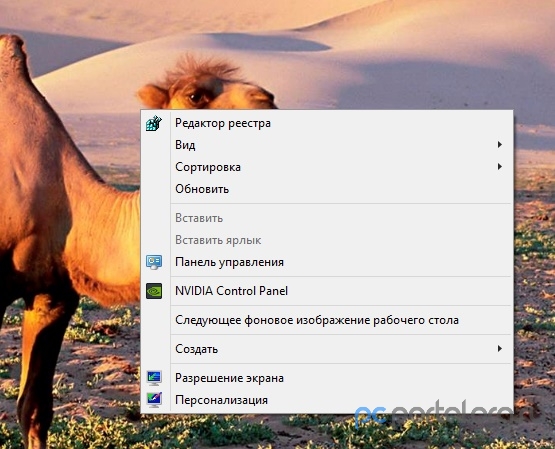Open Панель управления menu entry
Screen dimensions: 555x449
click(x=327, y=262)
